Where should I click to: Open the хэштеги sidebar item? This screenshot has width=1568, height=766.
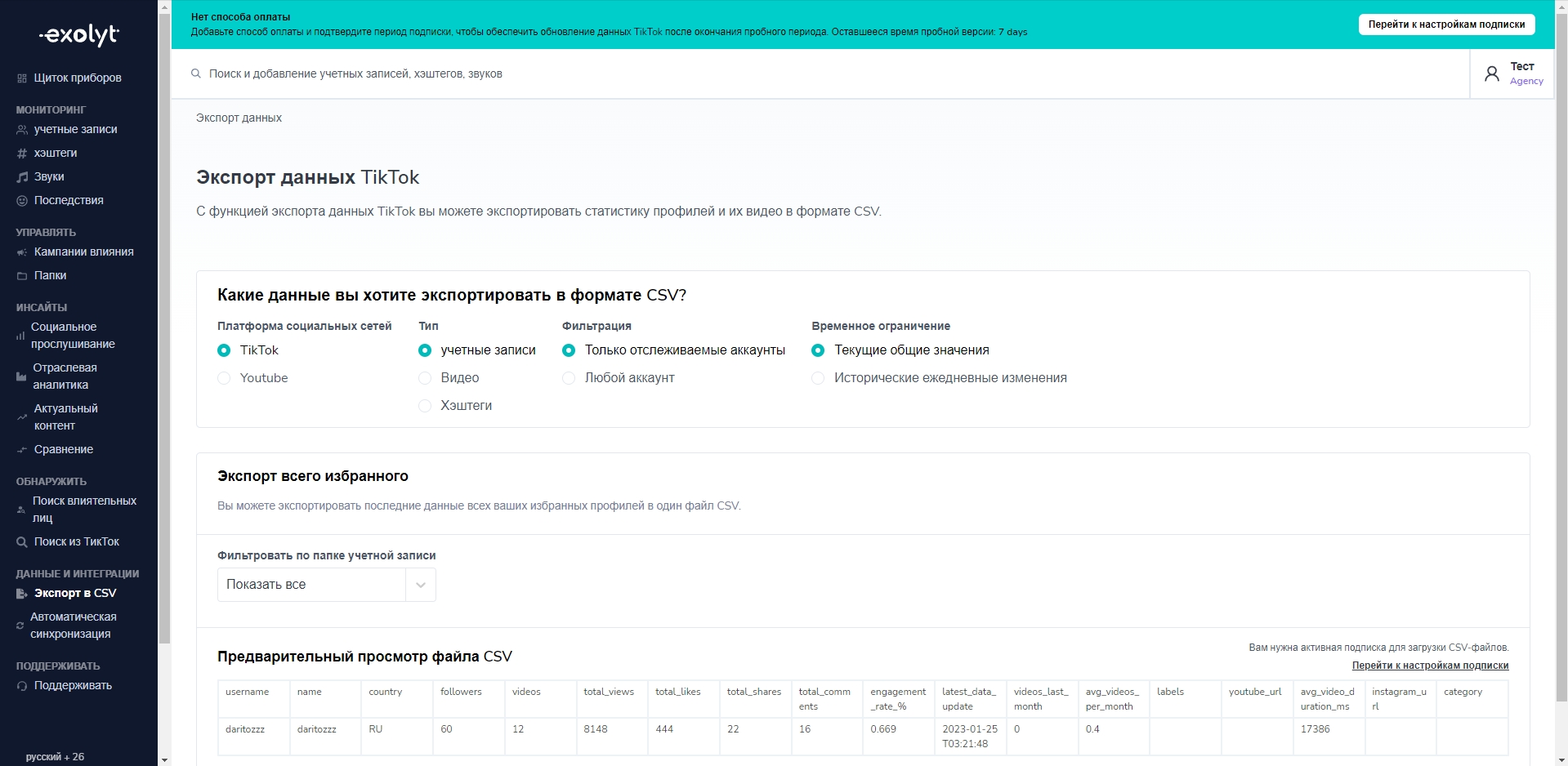(56, 154)
